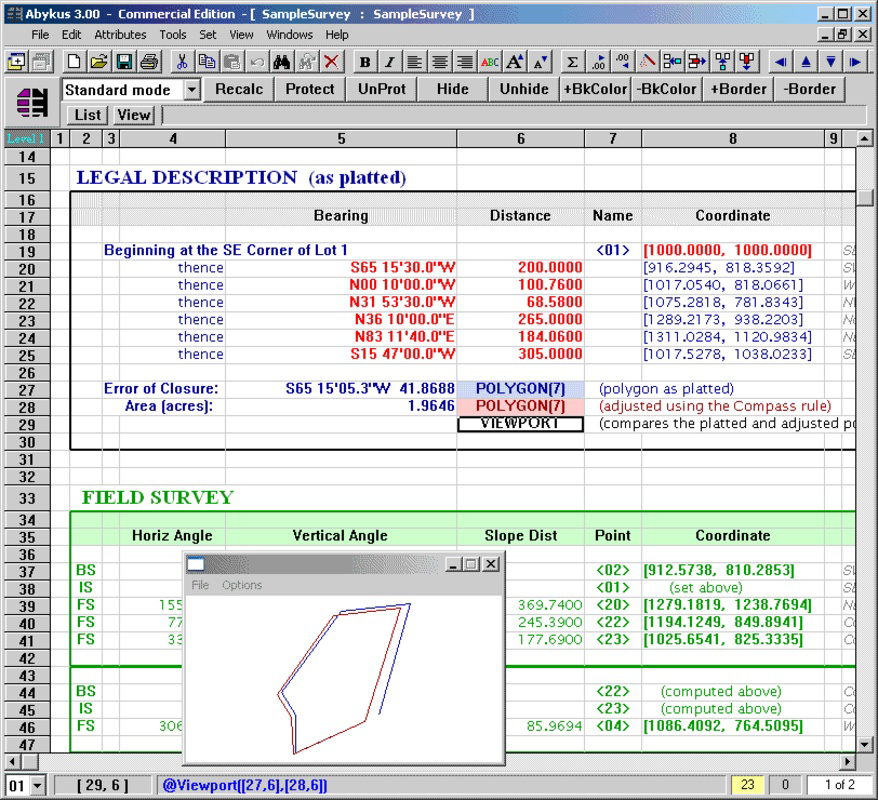Decrease font size with small A icon

(x=540, y=62)
